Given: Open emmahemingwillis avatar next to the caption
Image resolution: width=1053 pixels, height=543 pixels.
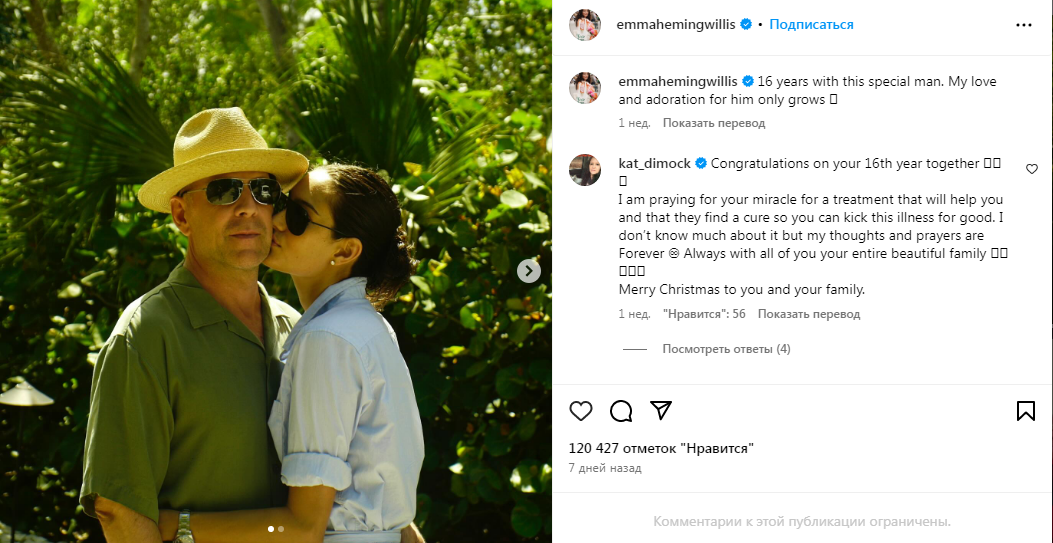Looking at the screenshot, I should (x=585, y=88).
